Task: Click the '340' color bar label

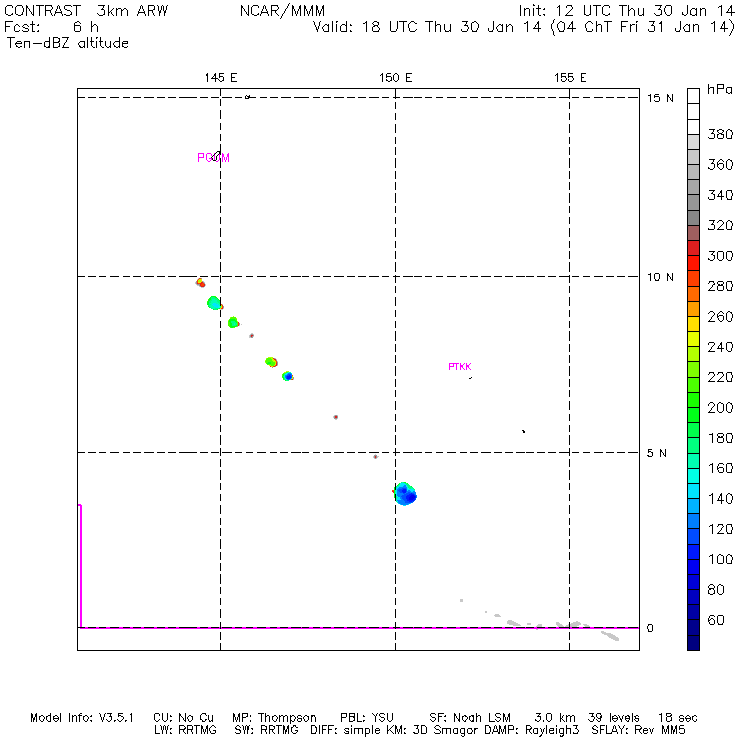Action: (x=720, y=195)
